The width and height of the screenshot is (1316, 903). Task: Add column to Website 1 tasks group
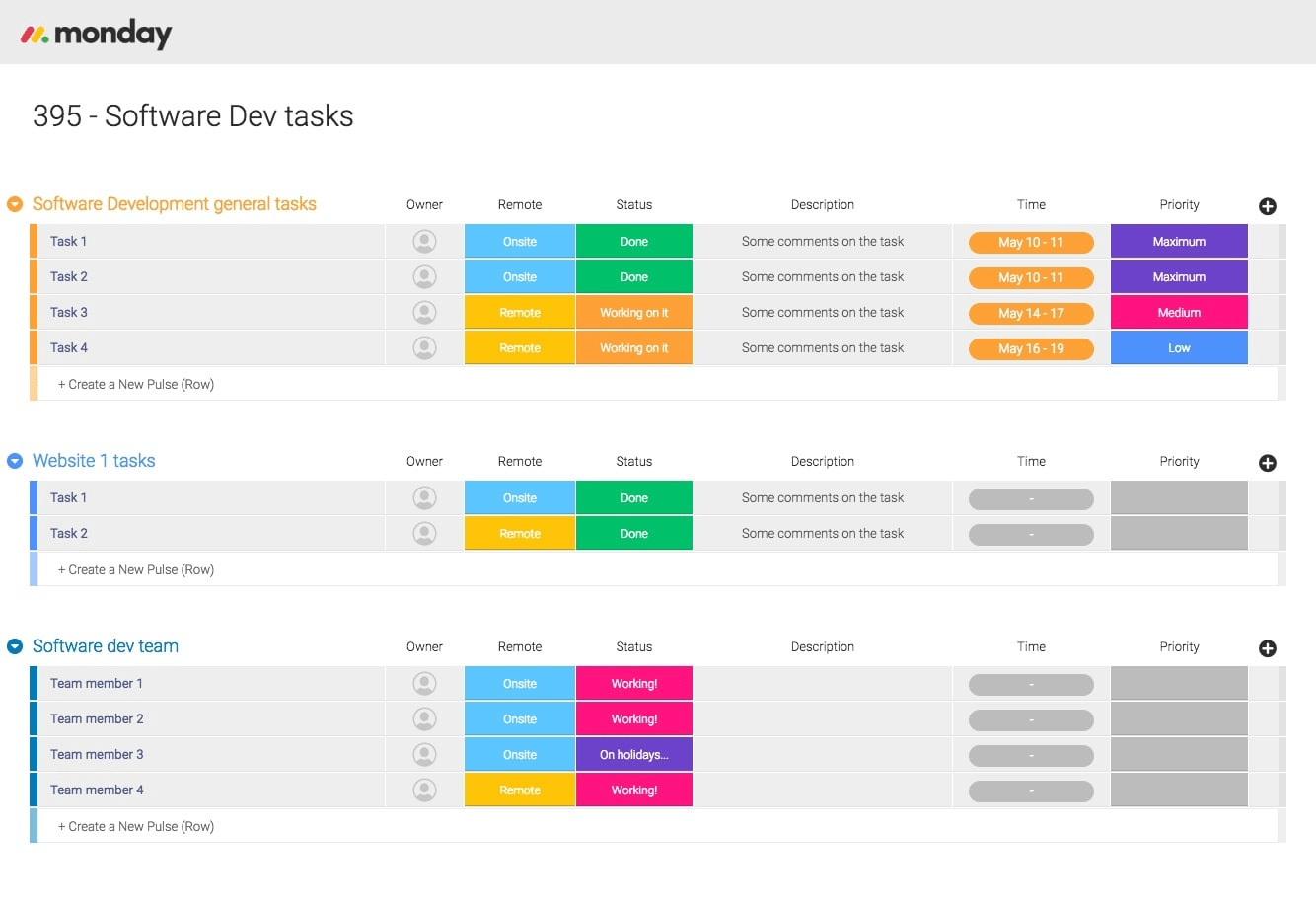point(1268,463)
